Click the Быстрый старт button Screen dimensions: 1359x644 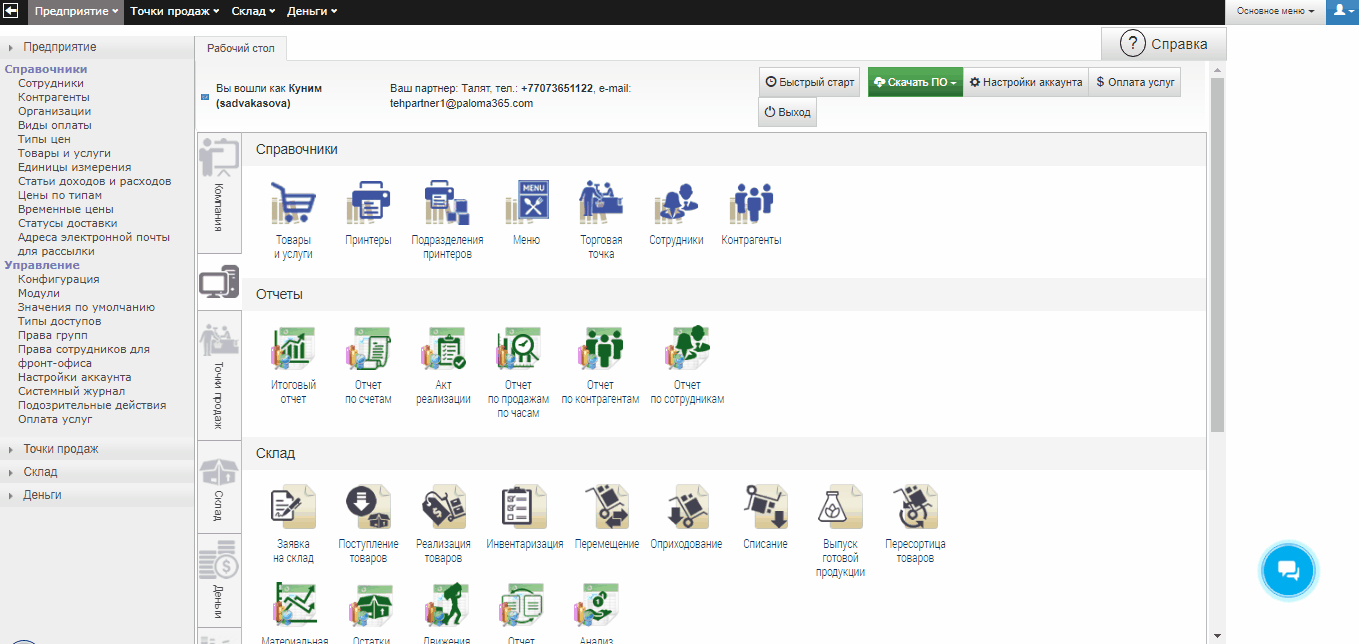[809, 83]
